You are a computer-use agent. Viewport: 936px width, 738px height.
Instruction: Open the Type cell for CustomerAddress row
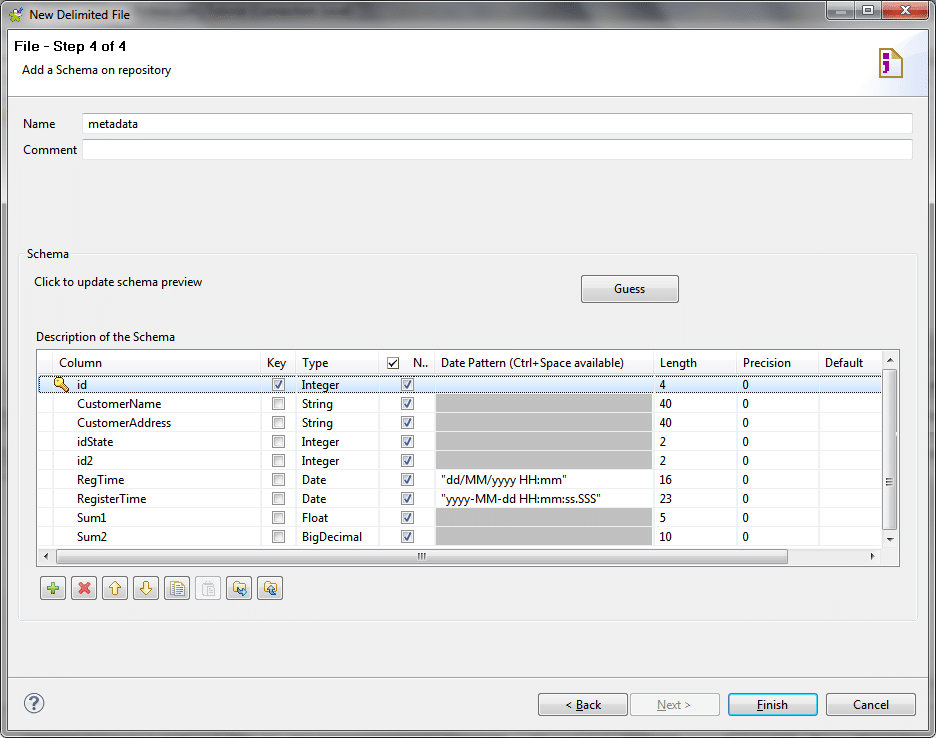click(x=336, y=423)
